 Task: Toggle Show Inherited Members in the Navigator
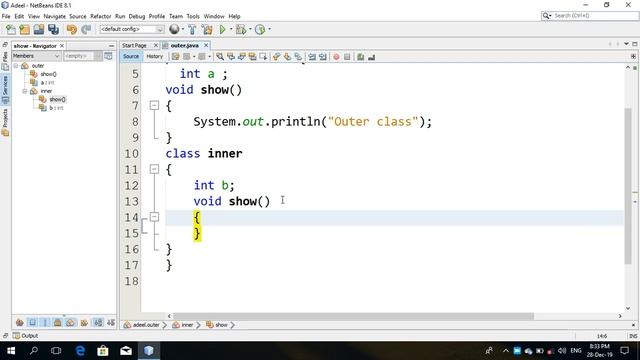[20, 323]
